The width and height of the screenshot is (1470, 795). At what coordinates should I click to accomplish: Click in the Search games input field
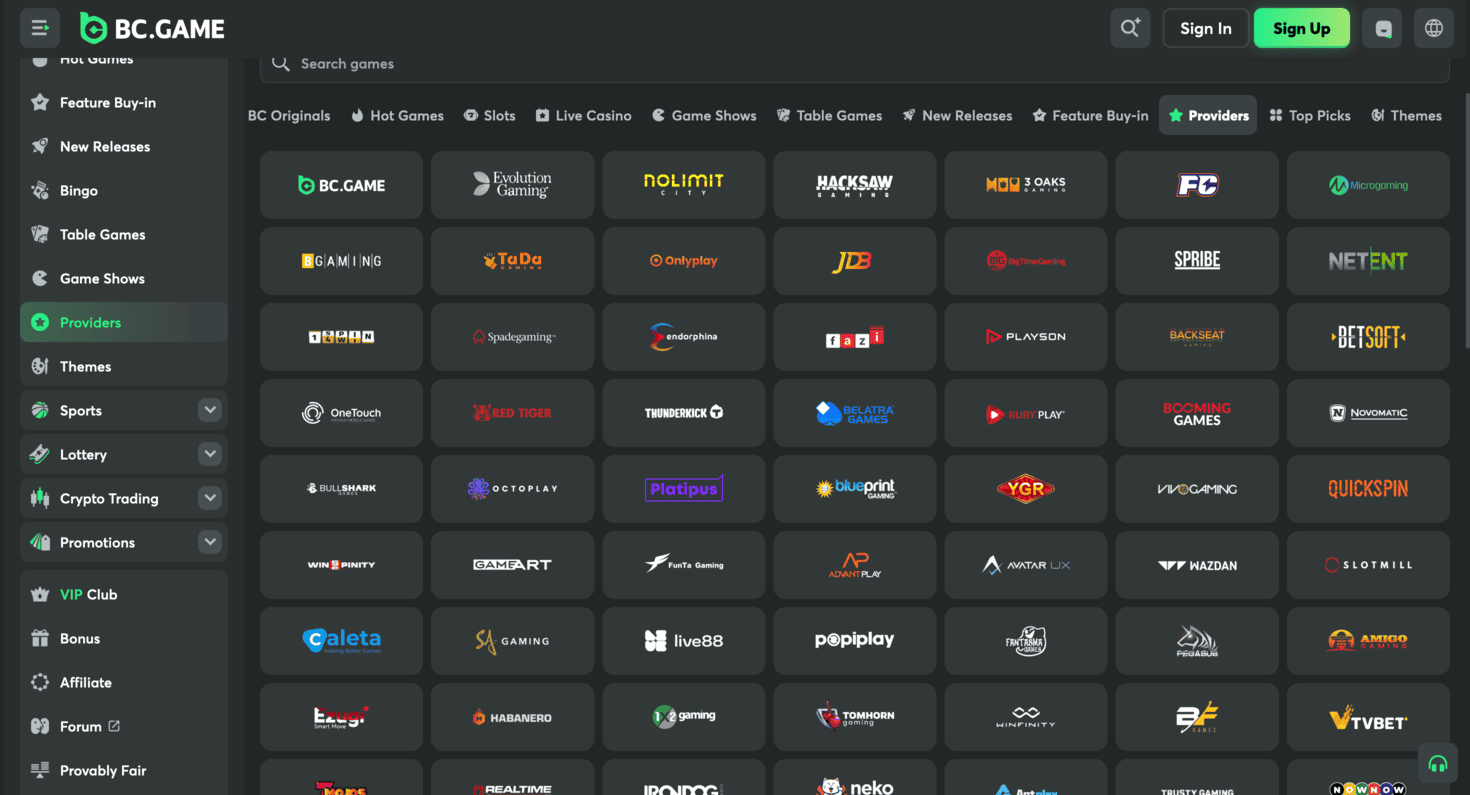(x=855, y=63)
